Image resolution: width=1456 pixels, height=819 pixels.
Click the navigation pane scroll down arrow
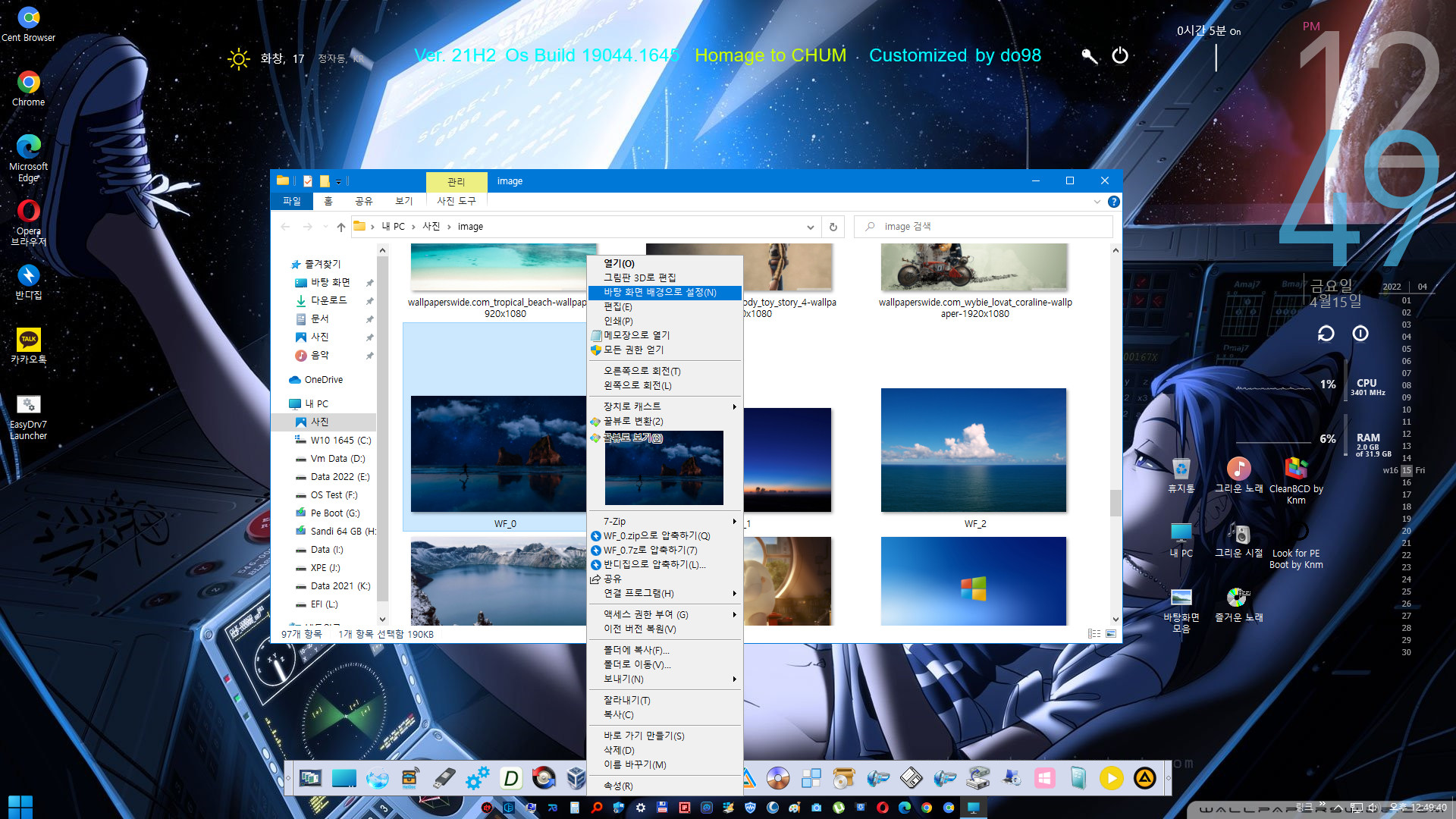(x=382, y=620)
